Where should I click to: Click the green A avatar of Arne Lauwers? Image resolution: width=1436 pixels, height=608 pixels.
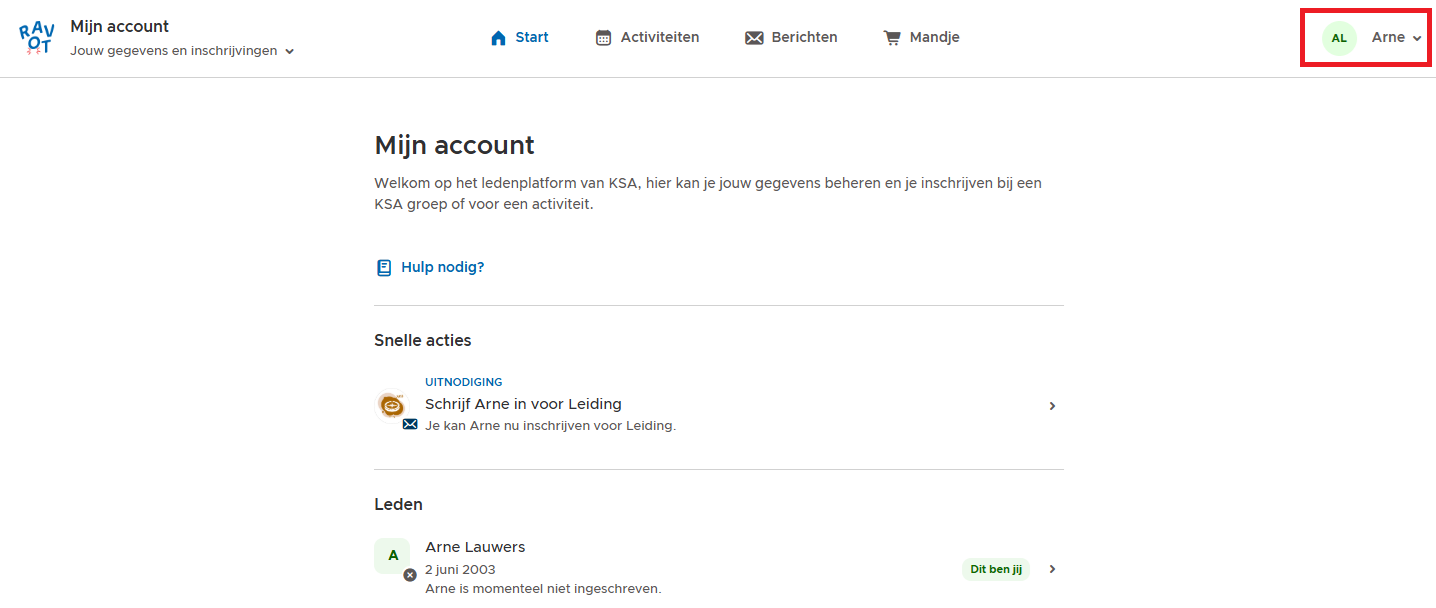point(392,555)
